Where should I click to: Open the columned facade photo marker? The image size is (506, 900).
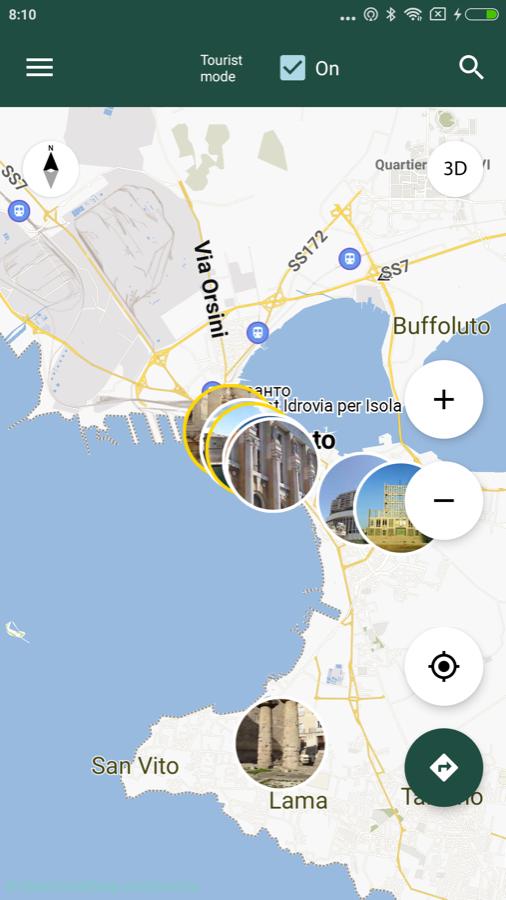(x=272, y=464)
